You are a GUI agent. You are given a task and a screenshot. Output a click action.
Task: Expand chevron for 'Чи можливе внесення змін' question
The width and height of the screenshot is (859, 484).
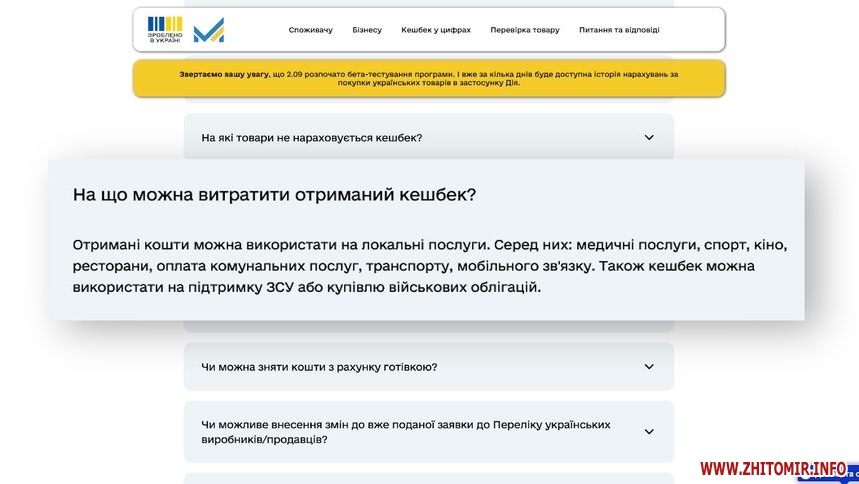click(x=649, y=432)
